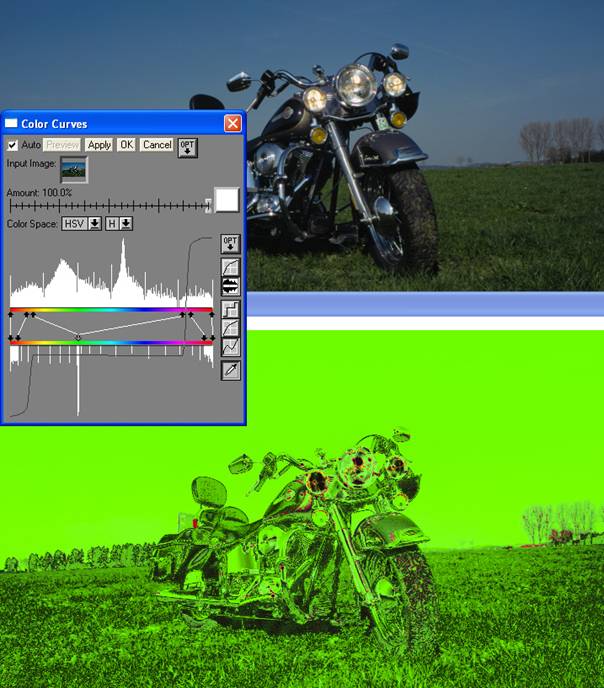Cancel the Color Curves dialog
This screenshot has height=688, width=604.
(157, 145)
